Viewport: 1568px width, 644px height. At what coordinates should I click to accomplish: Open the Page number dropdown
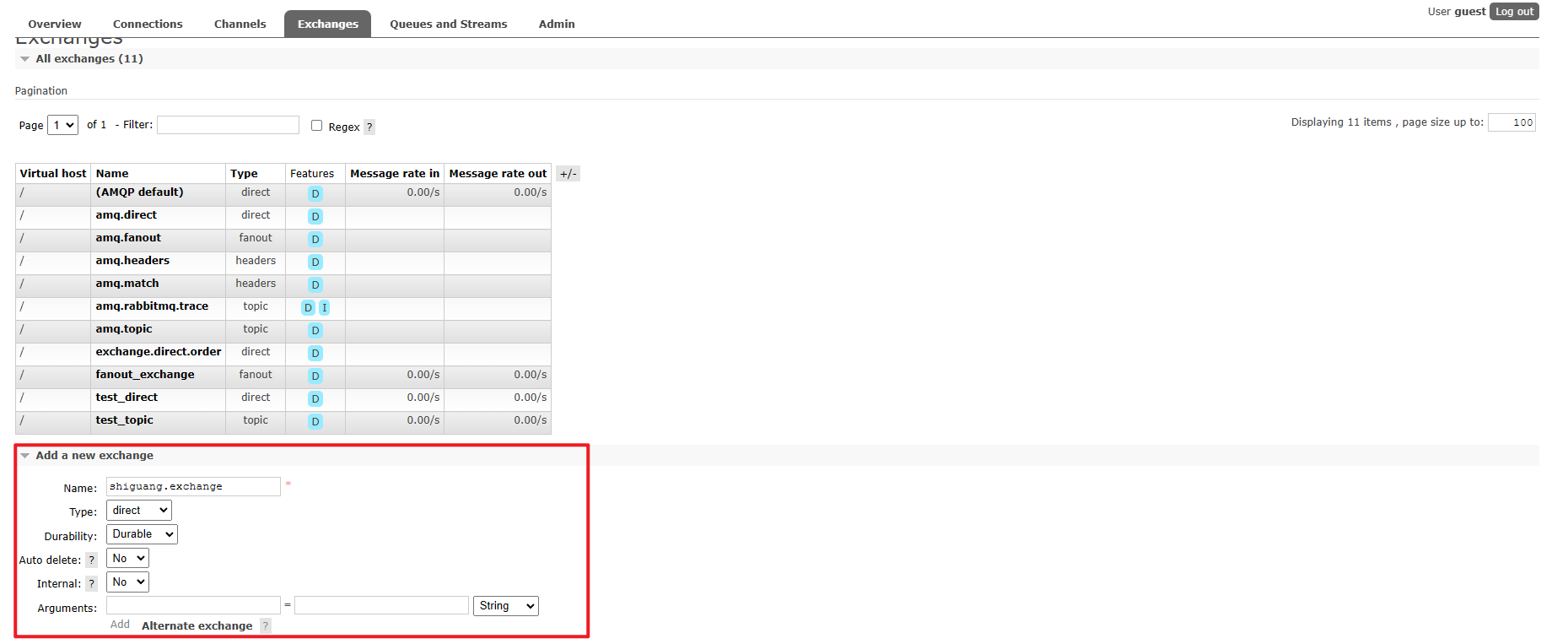pos(62,125)
